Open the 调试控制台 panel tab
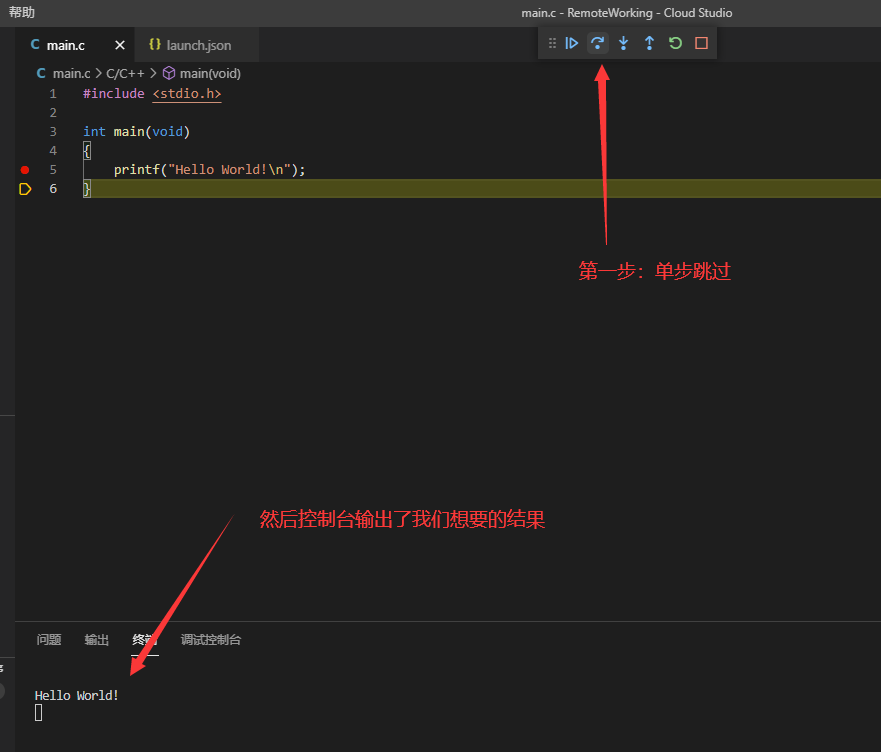Image resolution: width=881 pixels, height=752 pixels. 211,640
